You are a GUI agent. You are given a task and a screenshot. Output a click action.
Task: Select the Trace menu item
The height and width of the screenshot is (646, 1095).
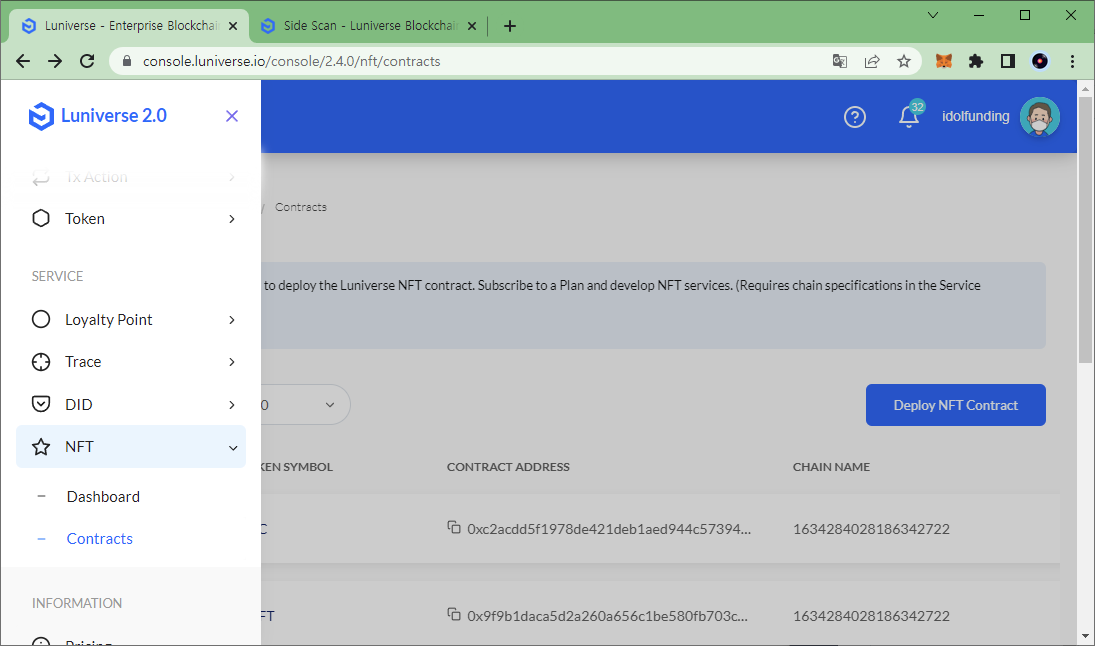(131, 362)
